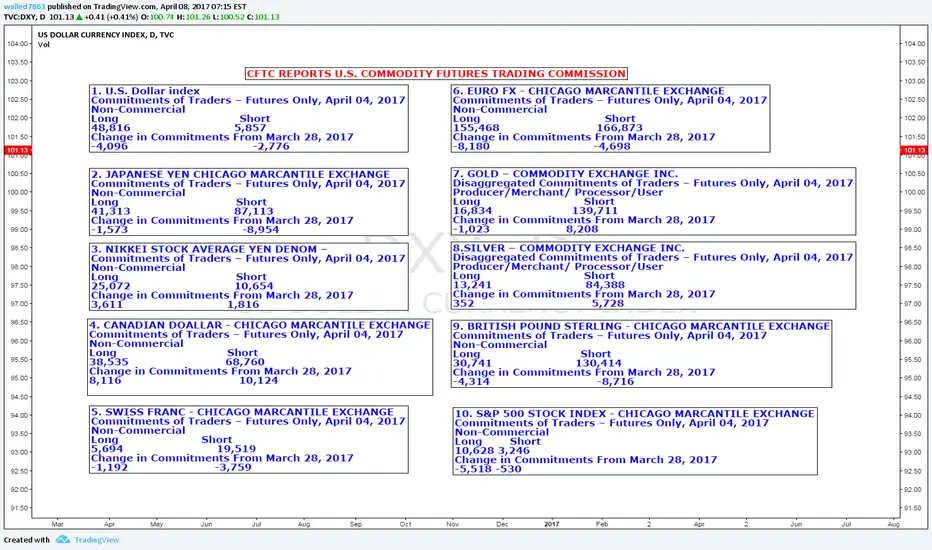Image resolution: width=932 pixels, height=550 pixels.
Task: Click the H:101.26 high value
Action: [x=193, y=17]
